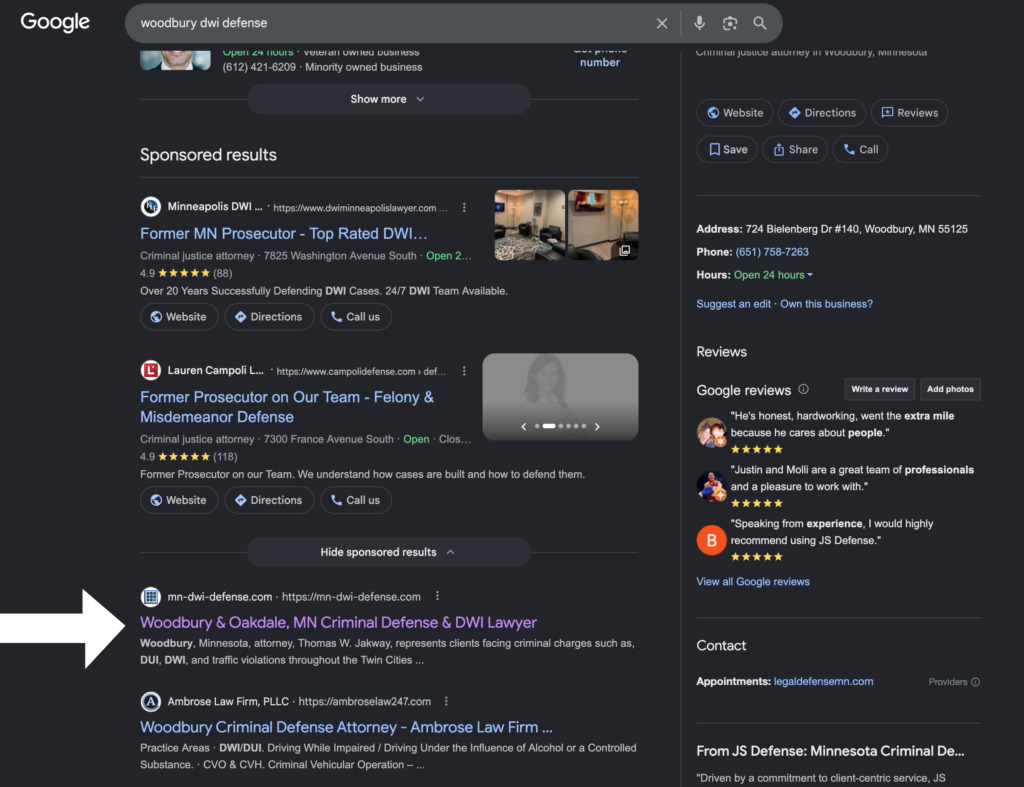The height and width of the screenshot is (787, 1024).
Task: Expand the Open 24 hours dropdown
Action: coord(773,275)
